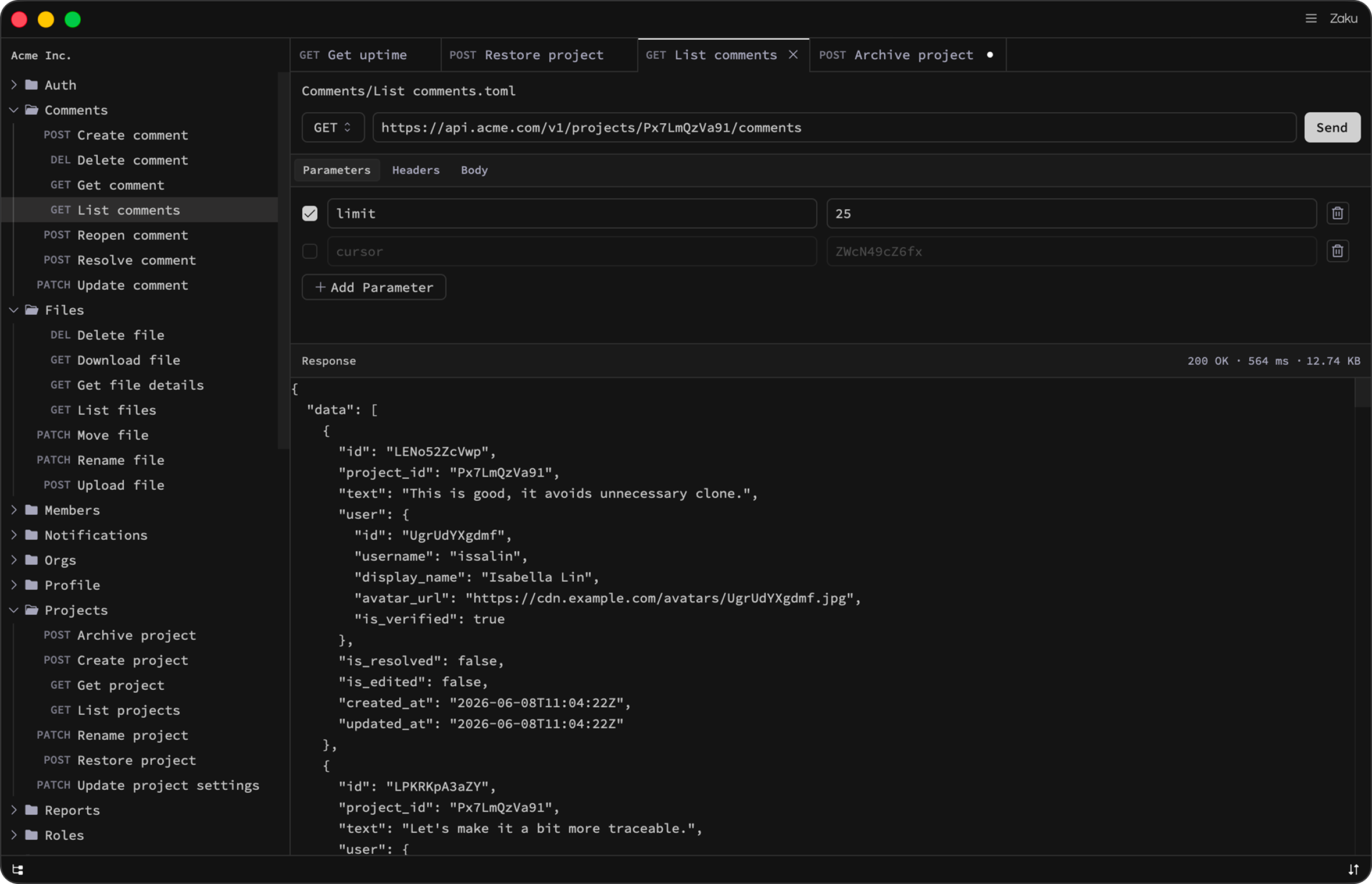Click the Acme Inc. workspace name

41,55
